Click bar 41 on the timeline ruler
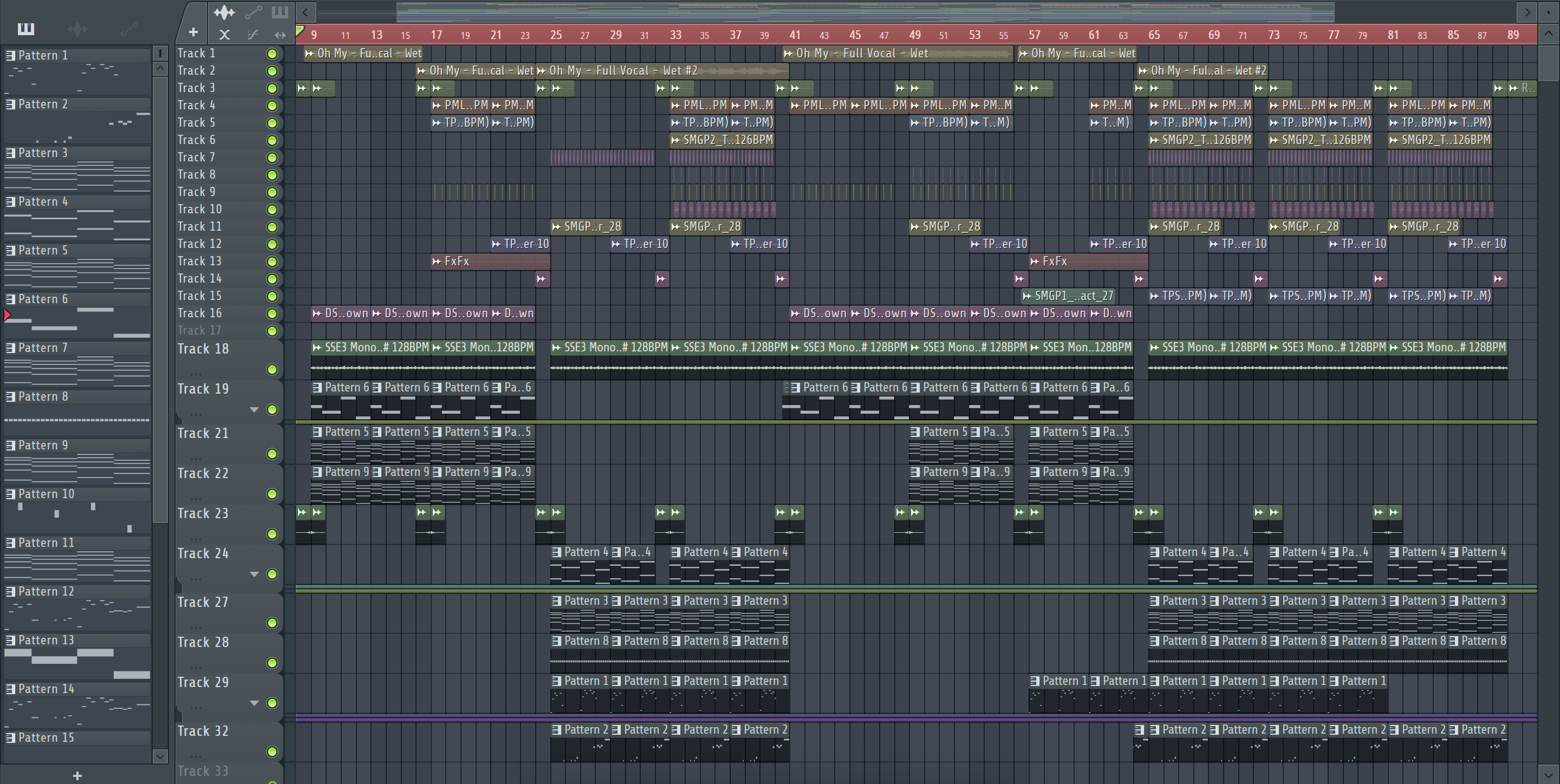 pos(795,35)
